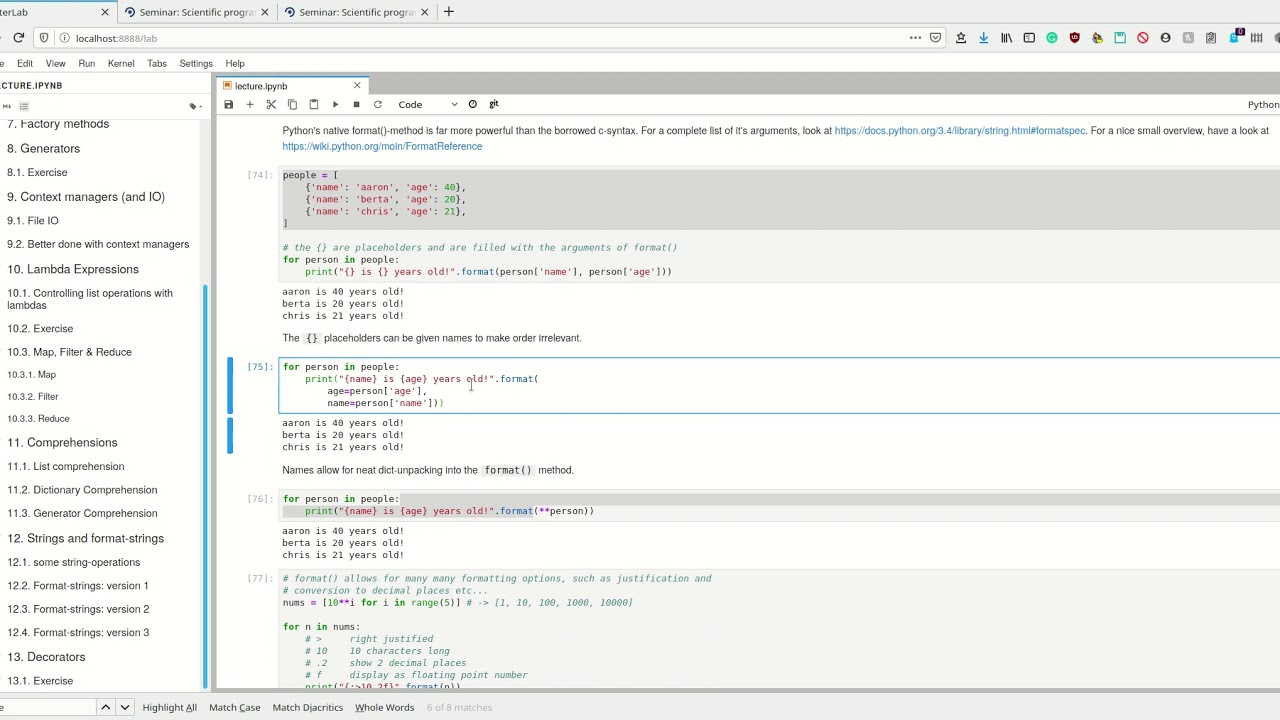Open Firefox library icon
Screen dimensions: 1280x720
(1006, 38)
